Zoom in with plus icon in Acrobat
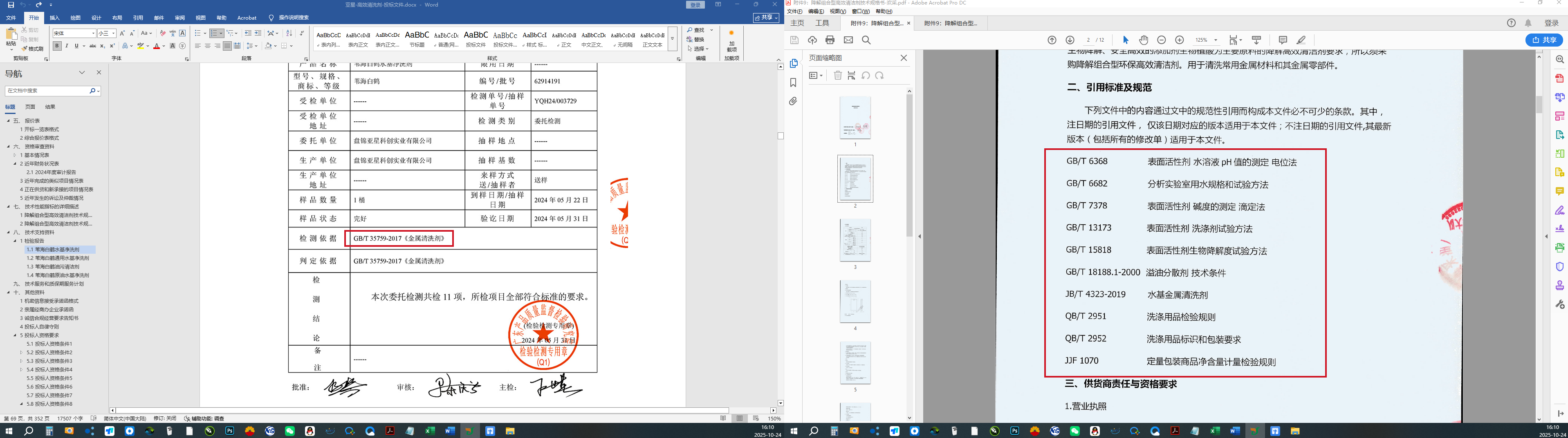 [1179, 40]
